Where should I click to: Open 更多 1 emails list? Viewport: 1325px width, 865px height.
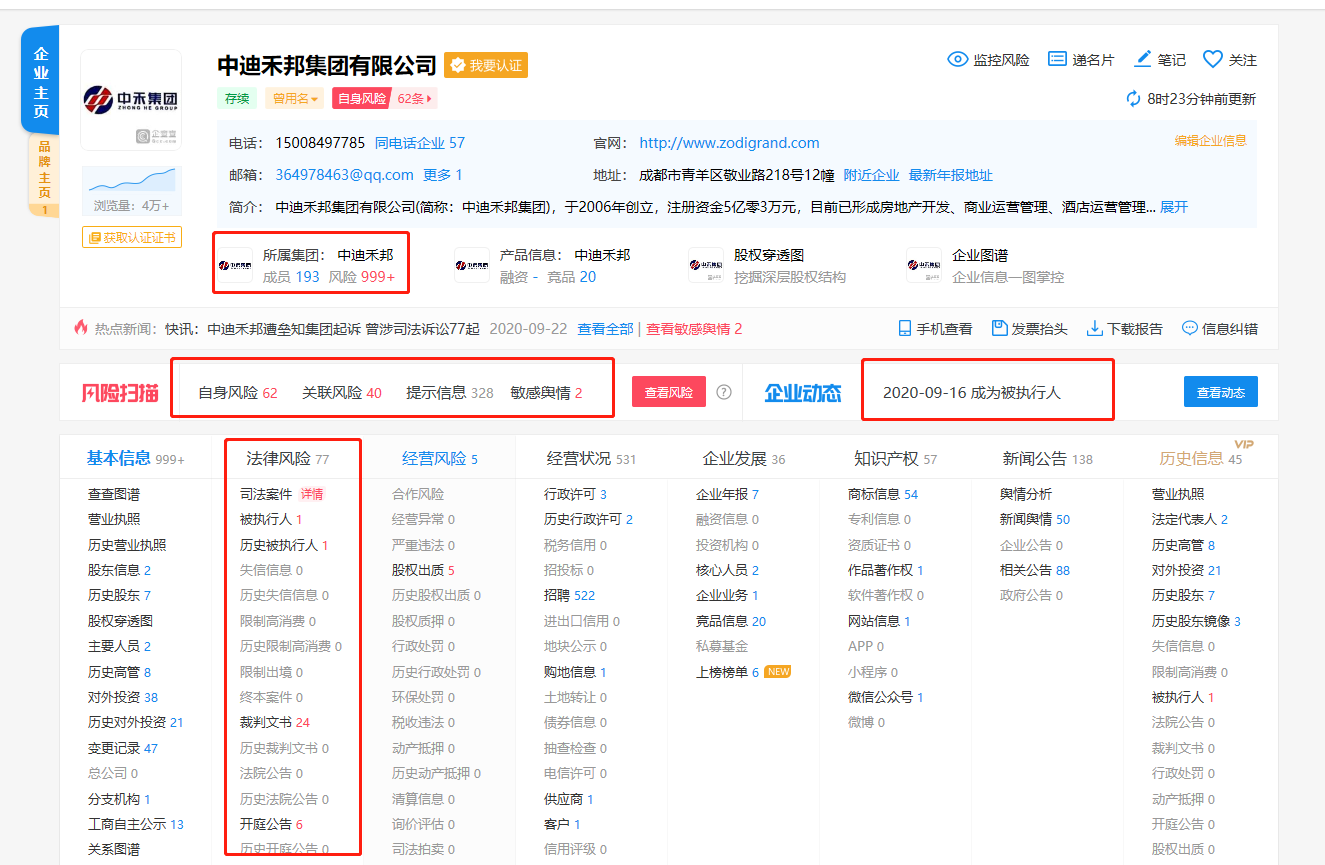(x=443, y=175)
